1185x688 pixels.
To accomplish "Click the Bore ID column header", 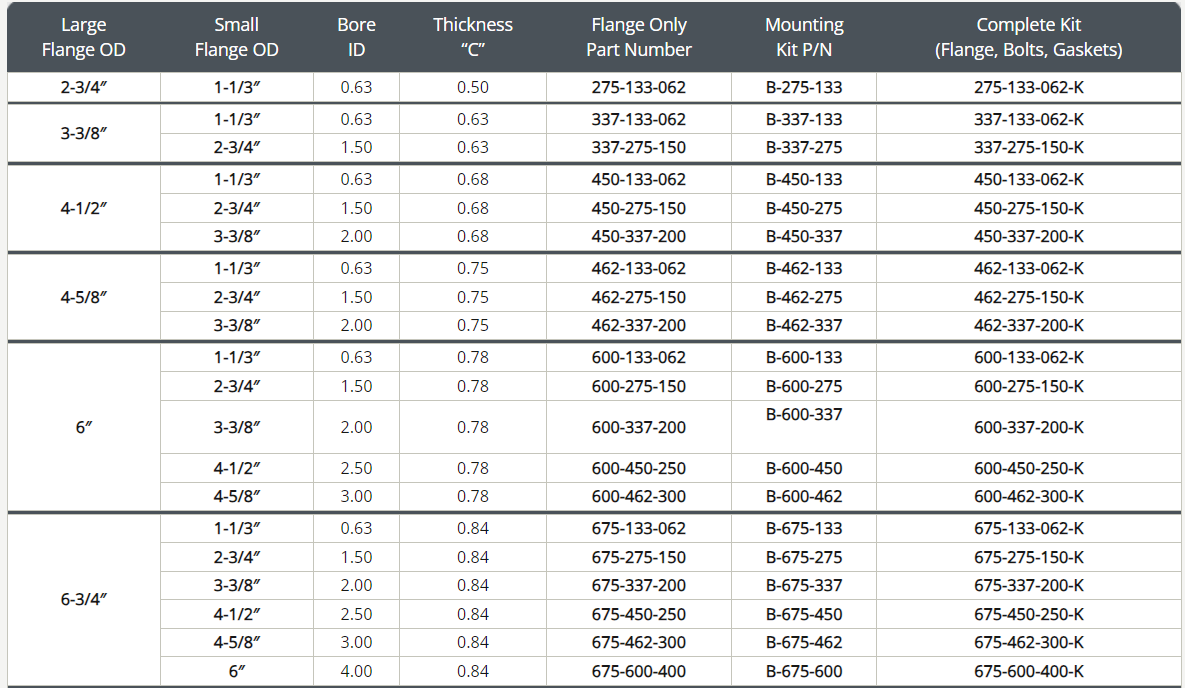I will 356,37.
